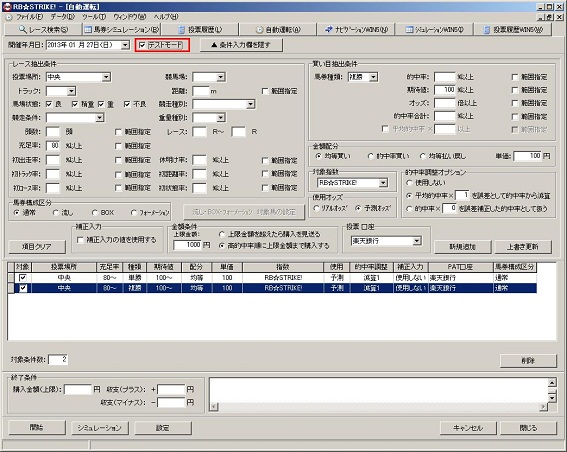Enable 範囲指定 checkbox for 期待値
Screen dimensions: 567x452
[515, 90]
